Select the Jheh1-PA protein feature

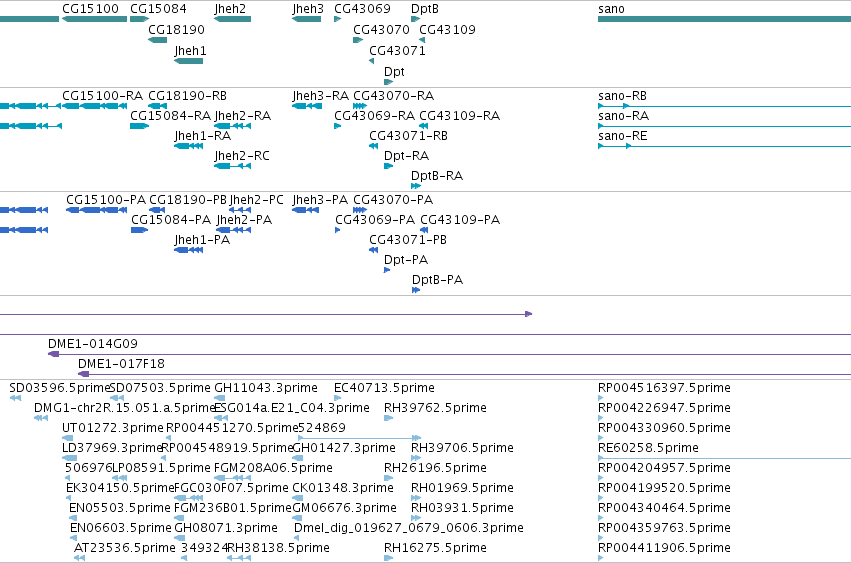point(188,250)
